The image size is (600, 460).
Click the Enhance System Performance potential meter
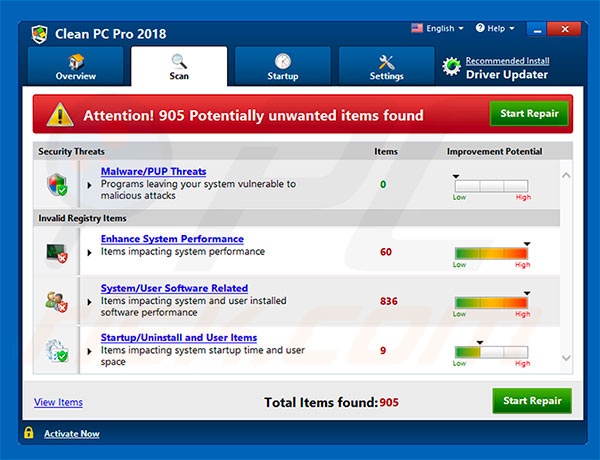click(491, 253)
